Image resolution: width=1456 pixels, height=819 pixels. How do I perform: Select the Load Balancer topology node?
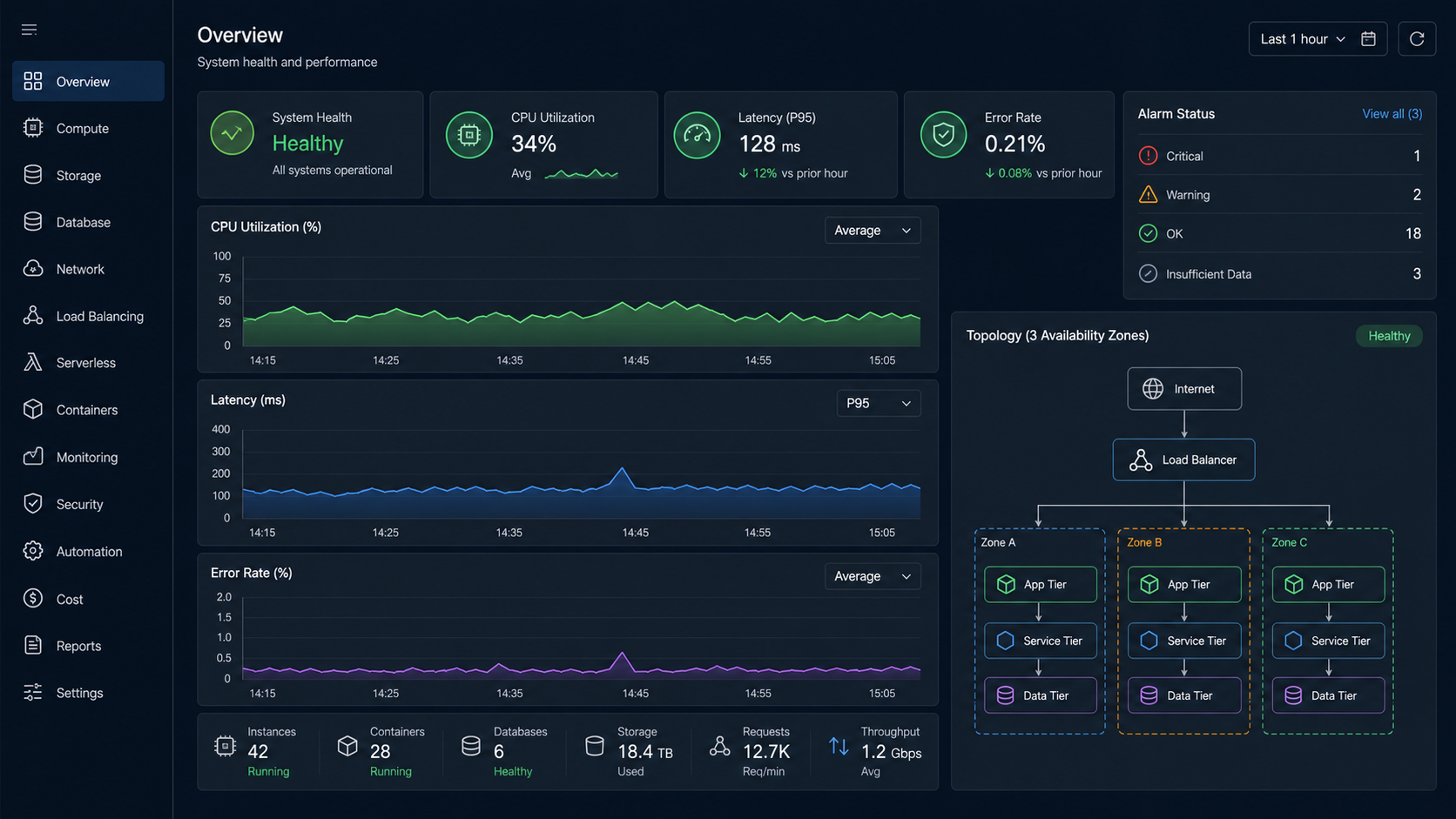click(1183, 460)
